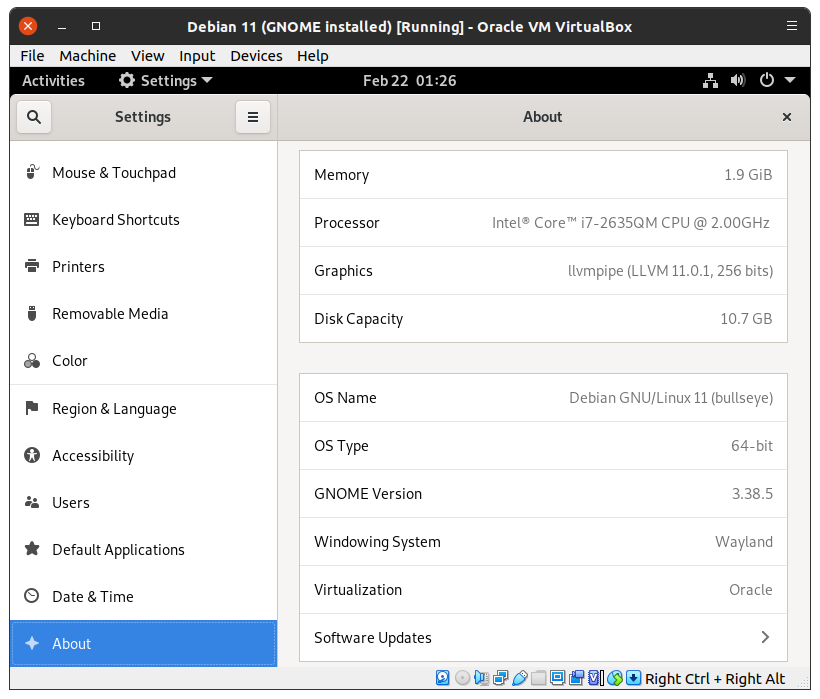Click the volume speaker icon in top bar
This screenshot has height=699, width=820.
click(x=738, y=81)
